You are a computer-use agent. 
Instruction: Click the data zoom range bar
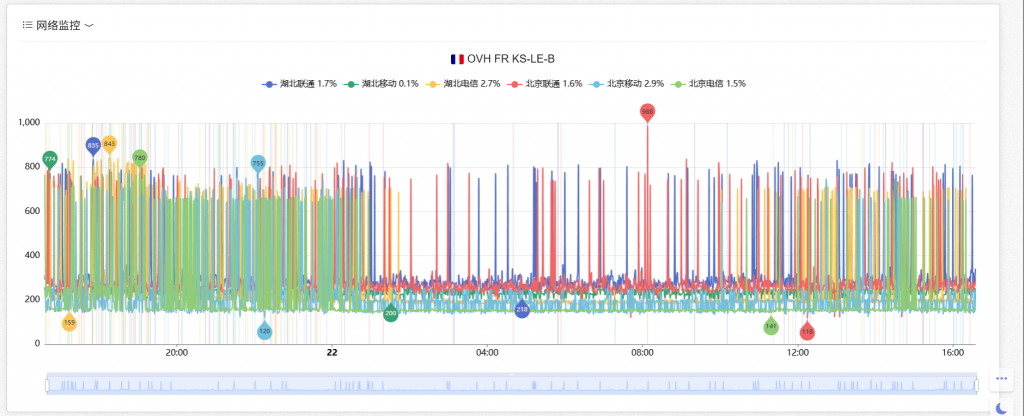(510, 384)
